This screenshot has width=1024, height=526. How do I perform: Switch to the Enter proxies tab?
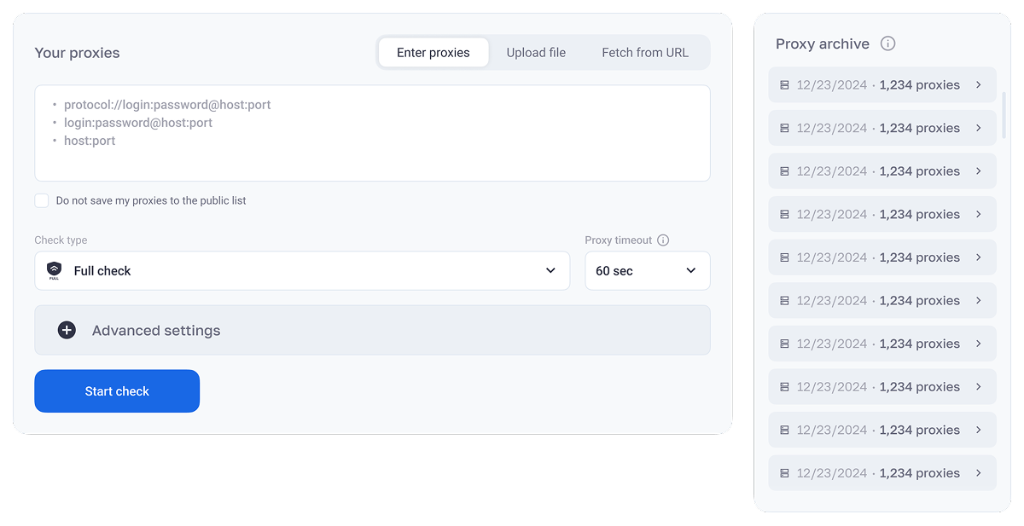pyautogui.click(x=433, y=52)
